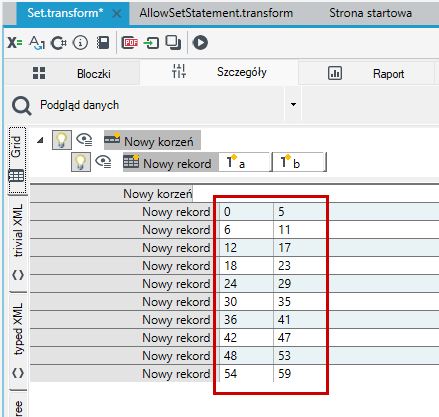This screenshot has height=417, width=439.
Task: Toggle eye visibility of Nowy rekord
Action: 103,162
